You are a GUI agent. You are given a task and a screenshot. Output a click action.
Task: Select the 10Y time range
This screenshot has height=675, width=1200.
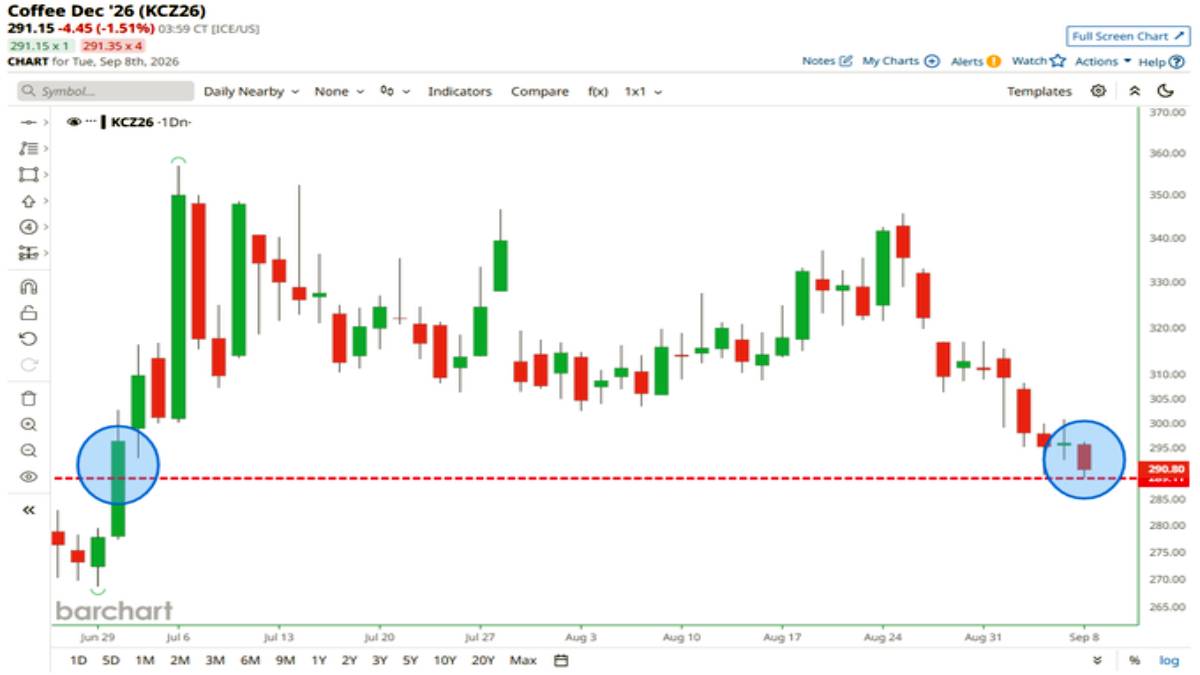pyautogui.click(x=445, y=660)
